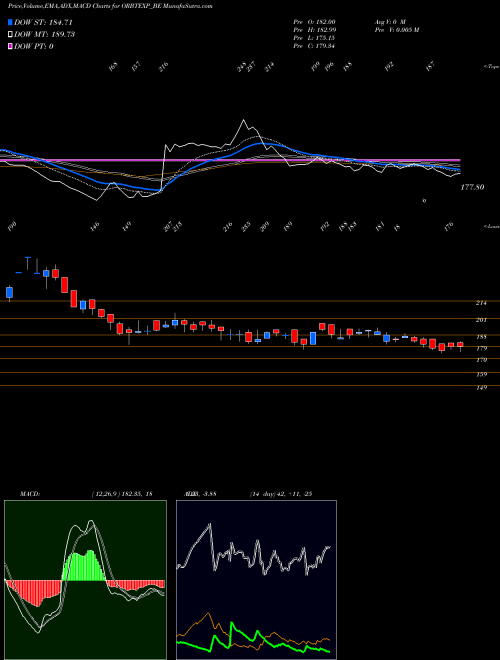Click the 190 lows value

(x=11, y=227)
